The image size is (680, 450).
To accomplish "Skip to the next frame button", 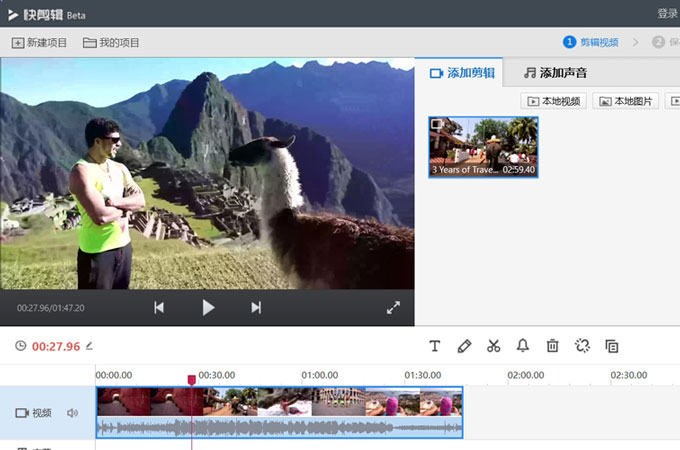I will click(256, 308).
